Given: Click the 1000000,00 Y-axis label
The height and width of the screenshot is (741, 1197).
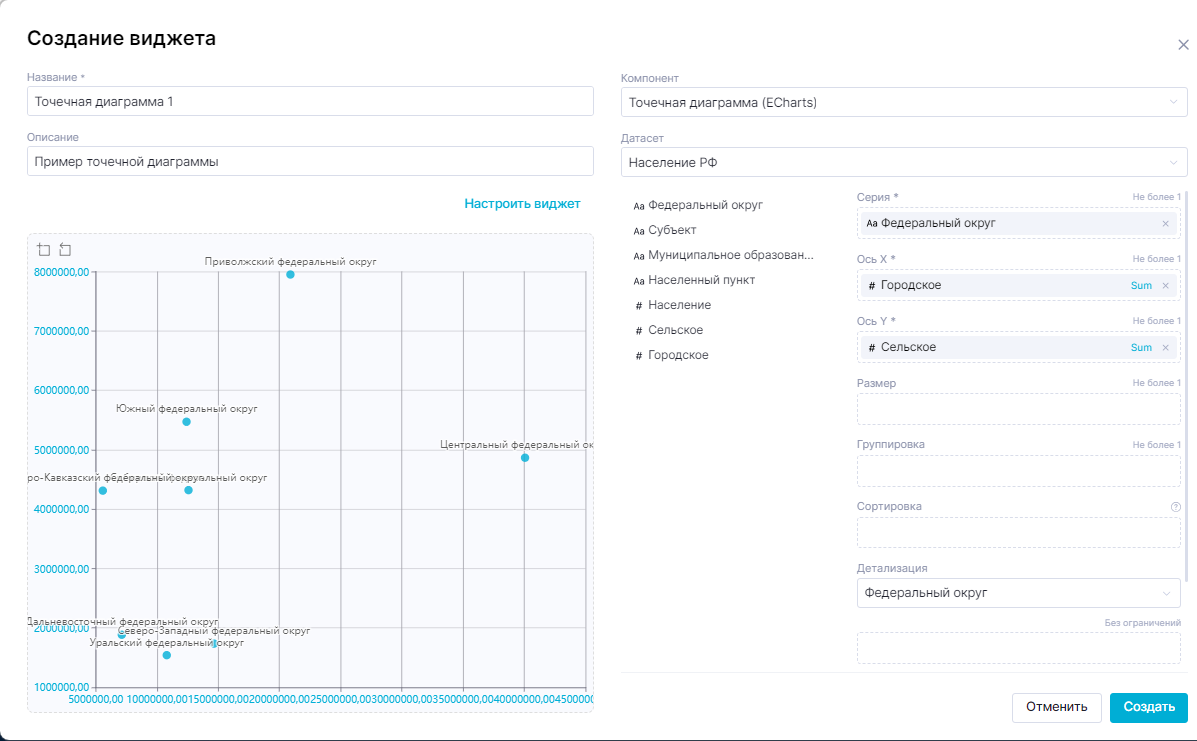Looking at the screenshot, I should [x=62, y=688].
